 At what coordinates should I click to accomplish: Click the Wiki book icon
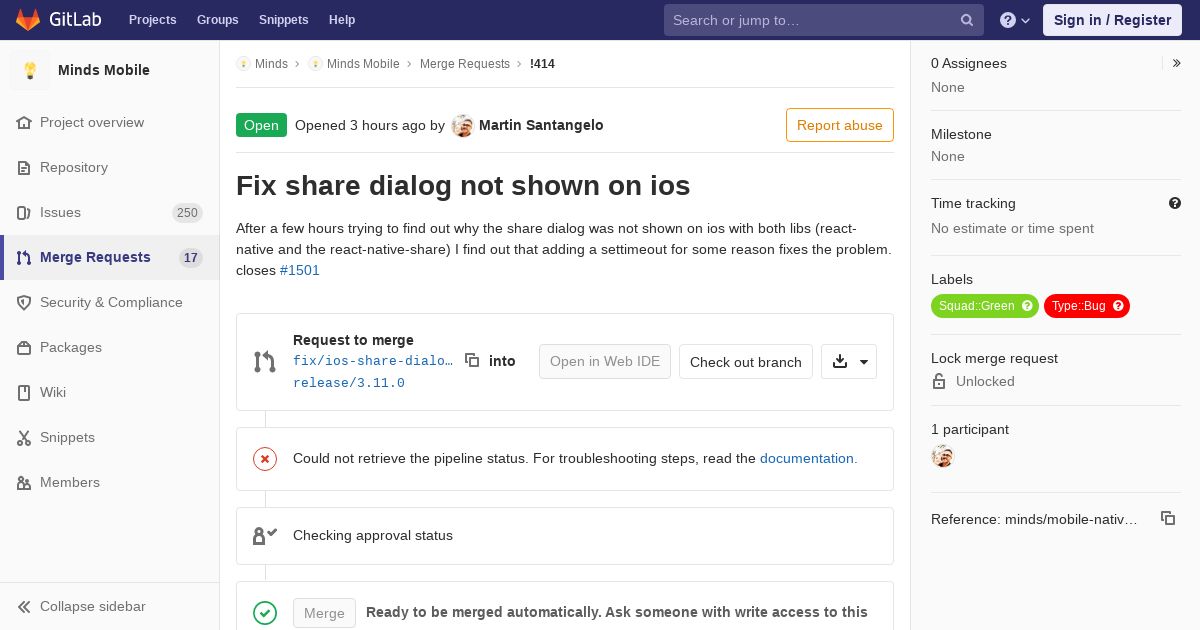24,392
